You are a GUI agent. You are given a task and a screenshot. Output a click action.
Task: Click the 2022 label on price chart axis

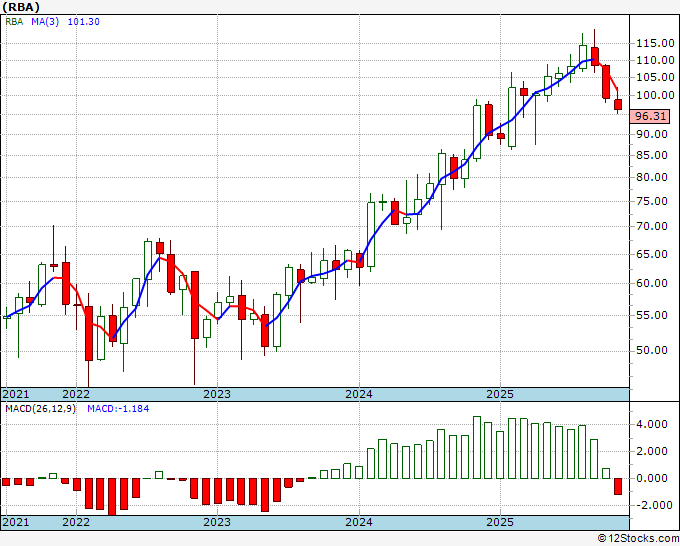pyautogui.click(x=76, y=394)
